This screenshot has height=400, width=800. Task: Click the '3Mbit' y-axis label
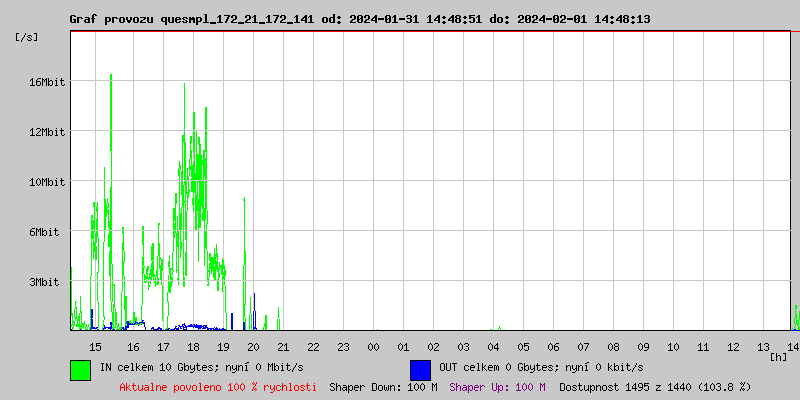[x=46, y=282]
